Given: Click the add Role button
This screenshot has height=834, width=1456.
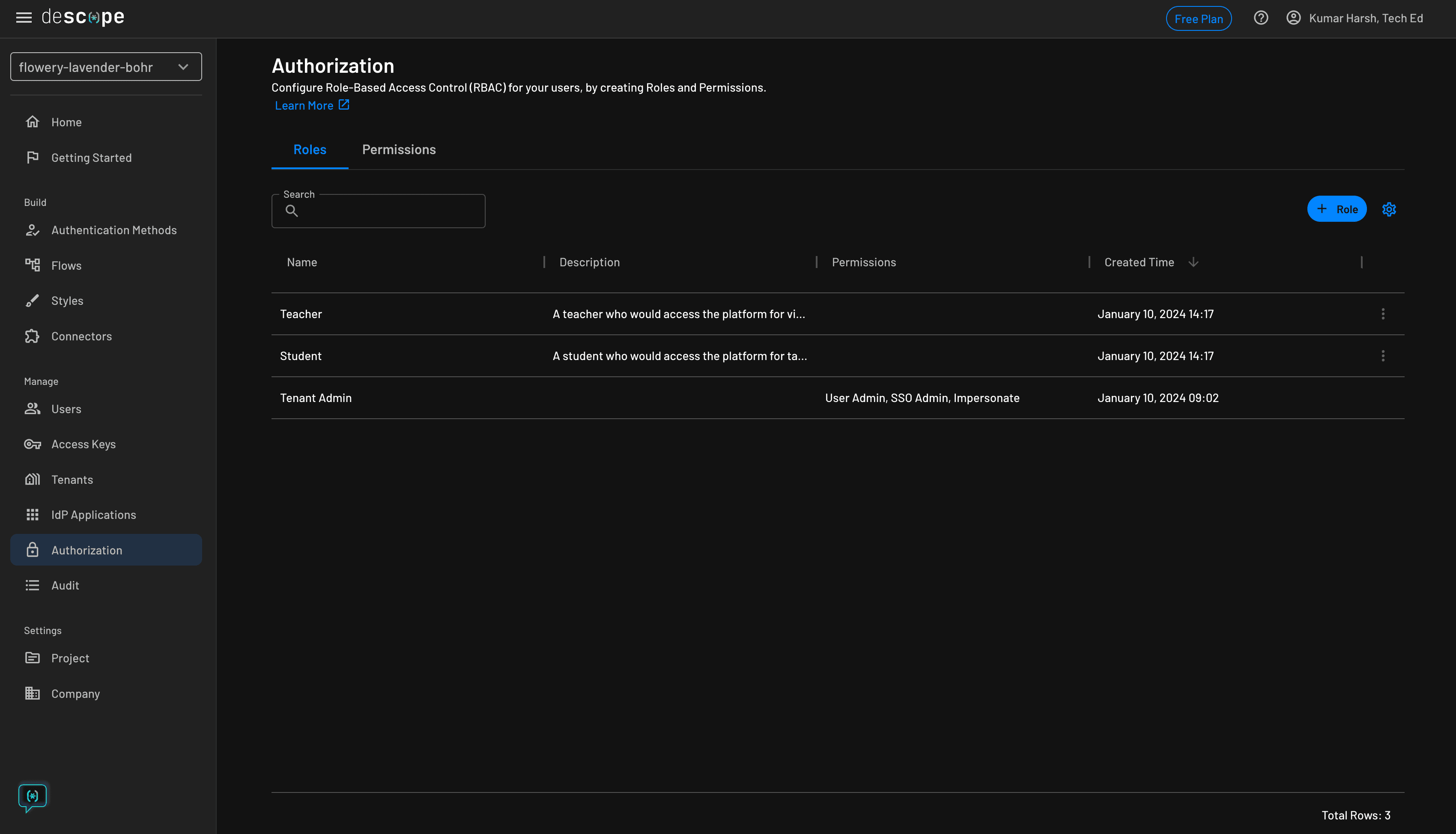Looking at the screenshot, I should (1336, 209).
